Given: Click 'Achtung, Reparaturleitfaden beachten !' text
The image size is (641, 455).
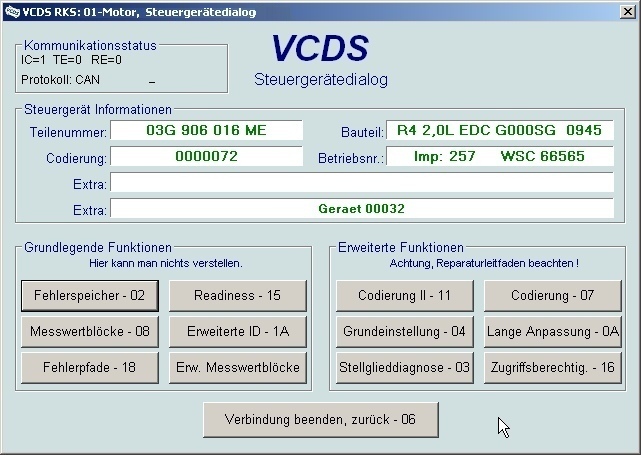Looking at the screenshot, I should point(484,263).
